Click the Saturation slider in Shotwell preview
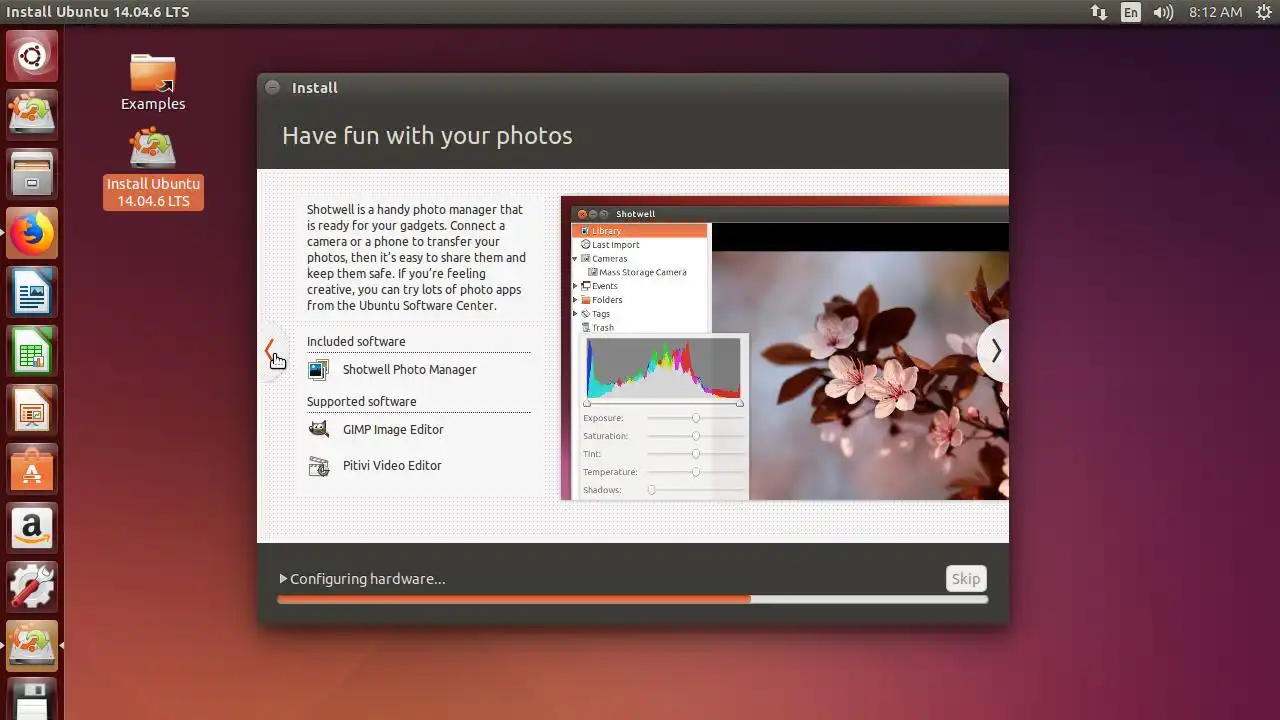The image size is (1280, 720). pos(695,436)
